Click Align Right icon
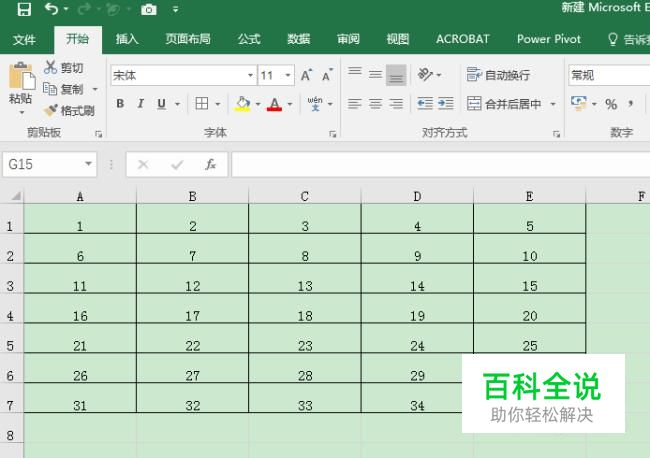Image resolution: width=650 pixels, height=458 pixels. [396, 104]
